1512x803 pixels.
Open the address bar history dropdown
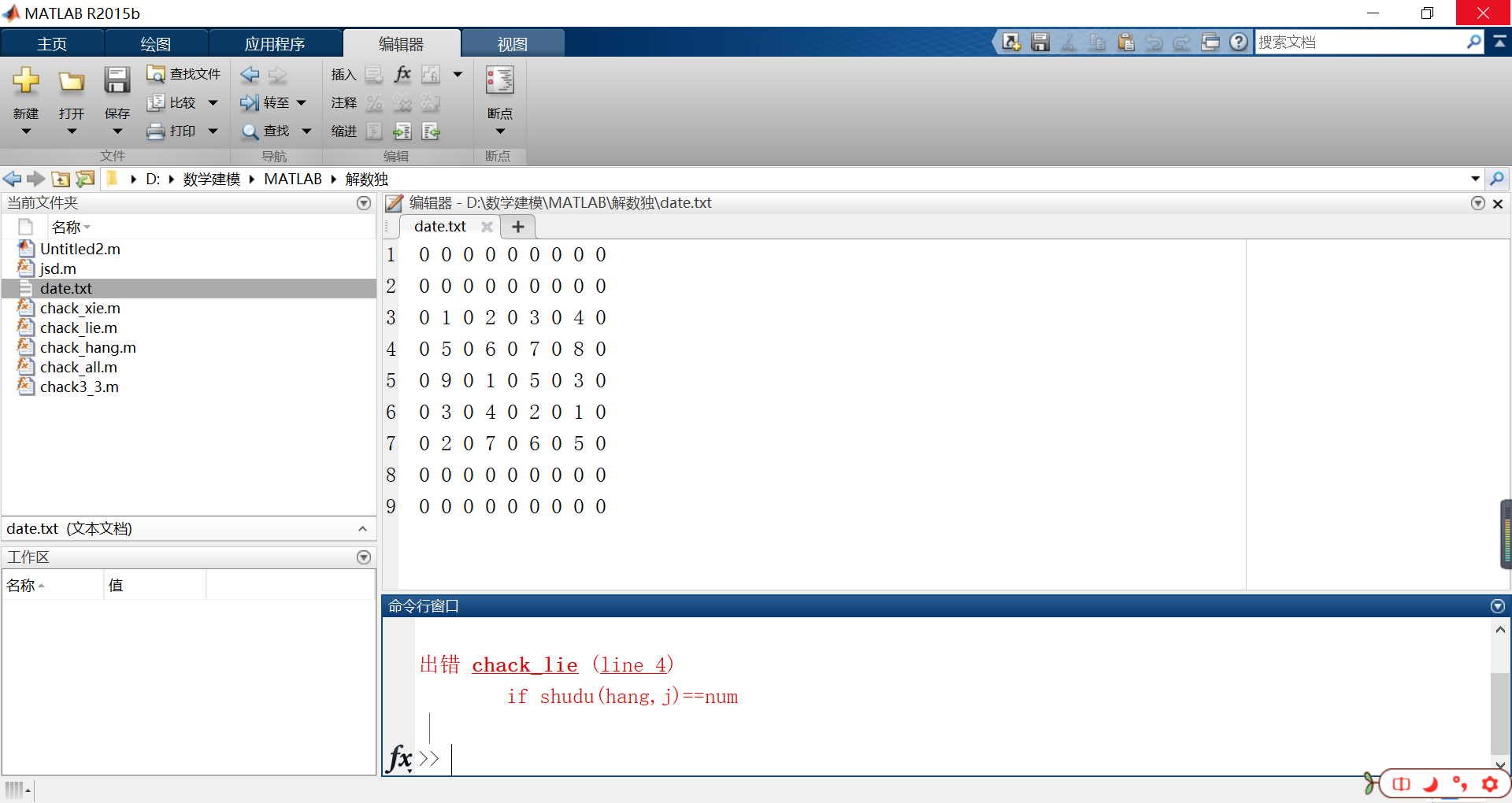[x=1475, y=179]
